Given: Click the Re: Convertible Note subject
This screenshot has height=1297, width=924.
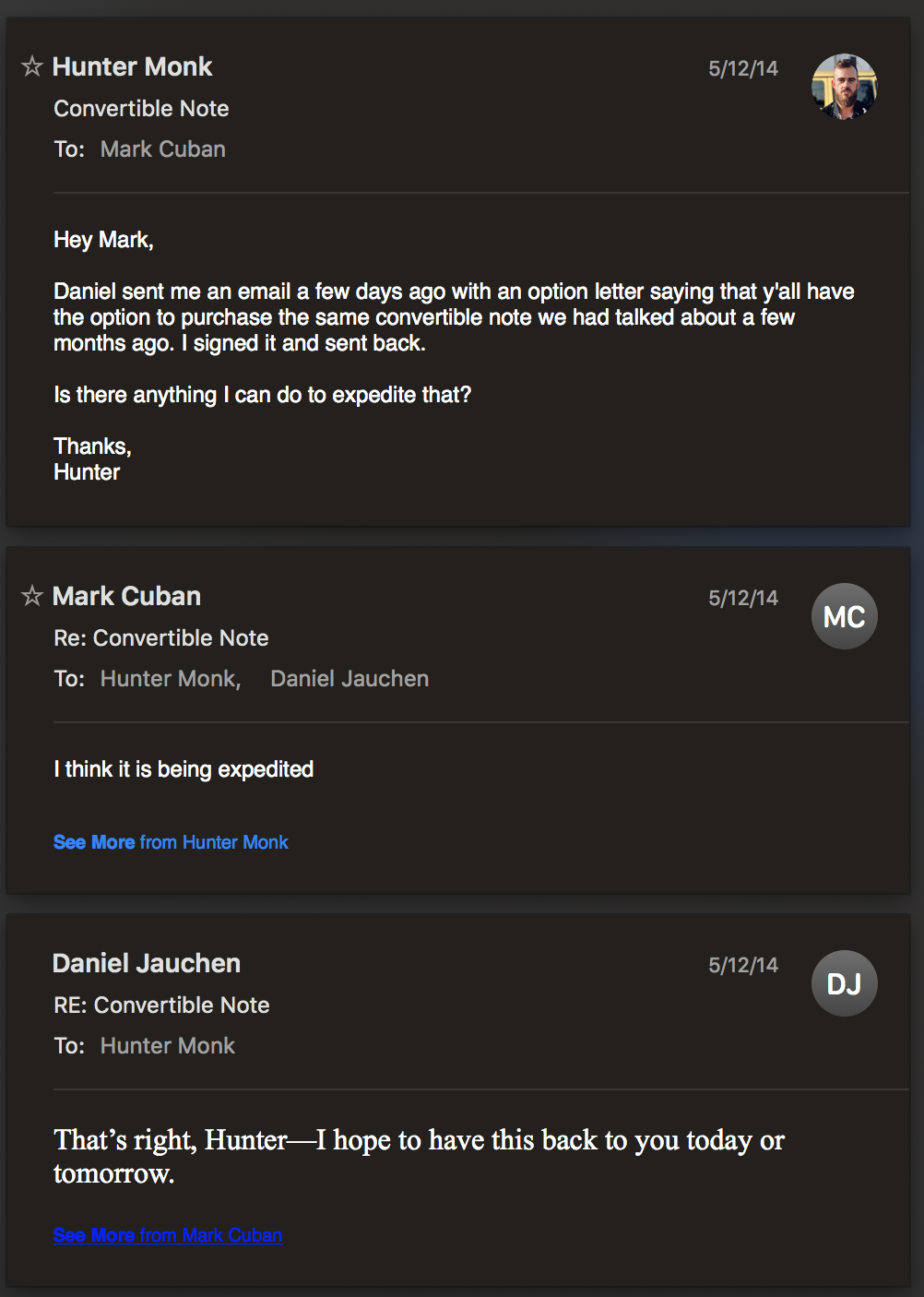Looking at the screenshot, I should point(161,638).
